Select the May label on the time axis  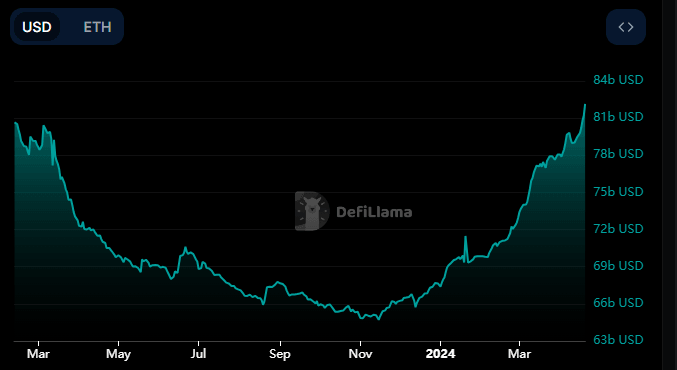click(118, 354)
